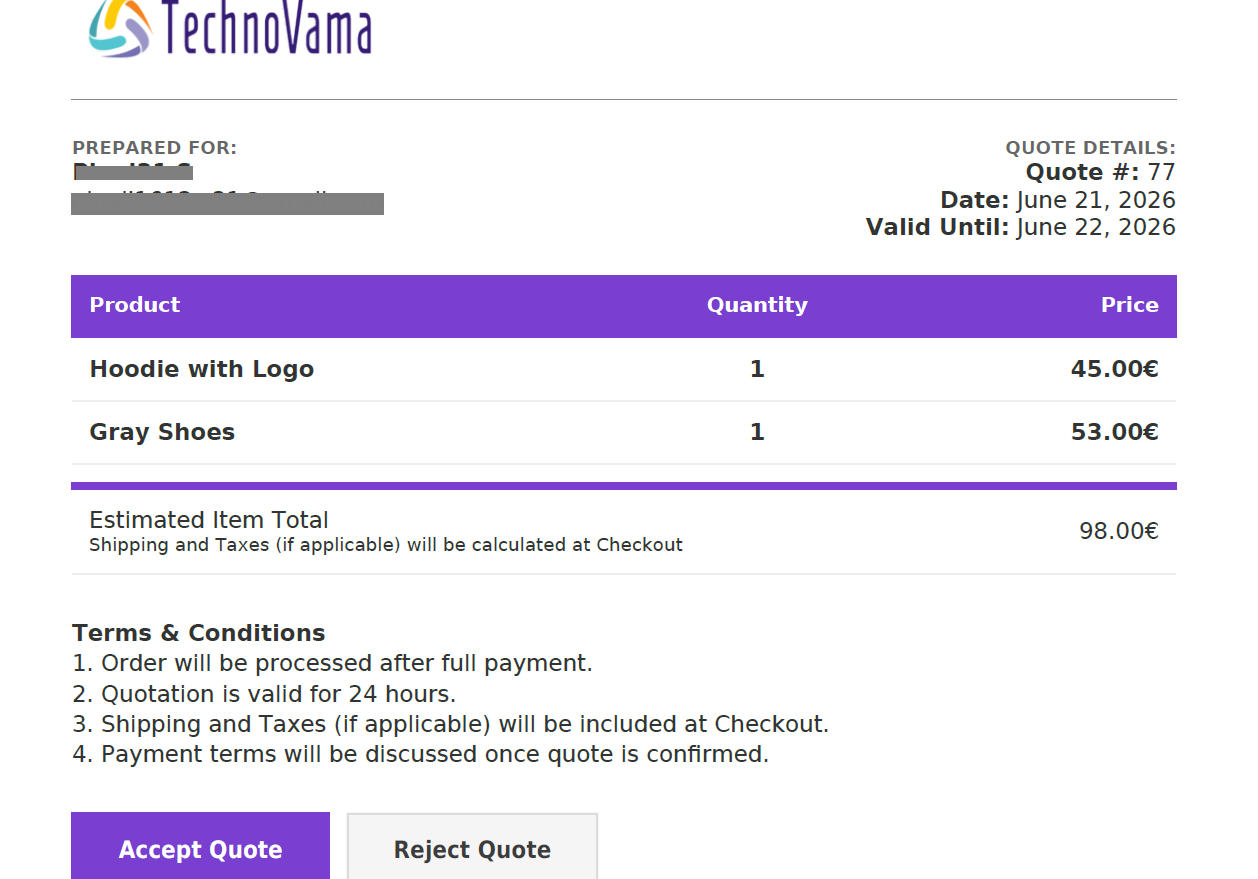Image resolution: width=1258 pixels, height=879 pixels.
Task: Click the TechnoVama swirl logo icon
Action: click(x=120, y=27)
